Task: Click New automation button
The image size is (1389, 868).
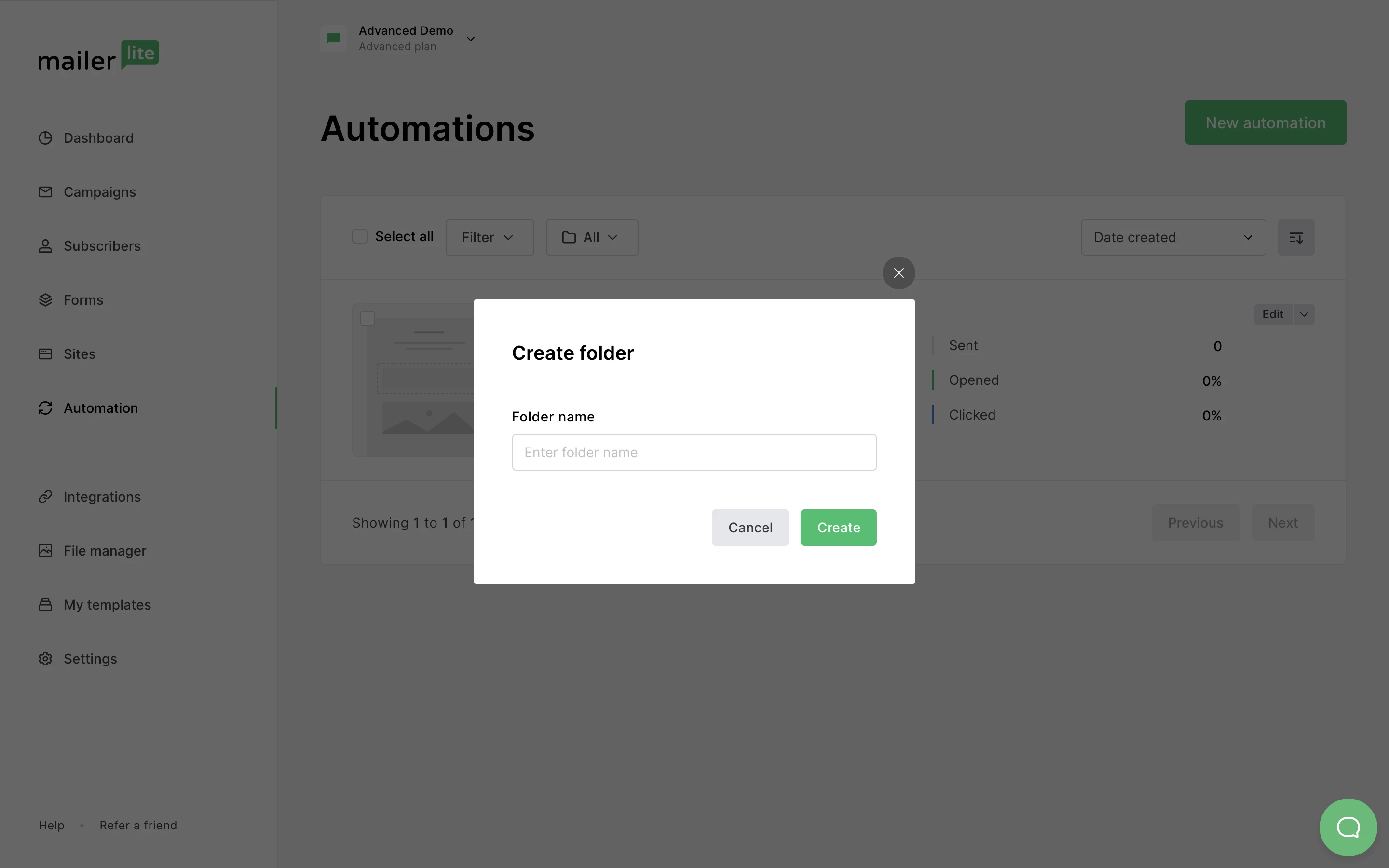Action: click(x=1265, y=122)
